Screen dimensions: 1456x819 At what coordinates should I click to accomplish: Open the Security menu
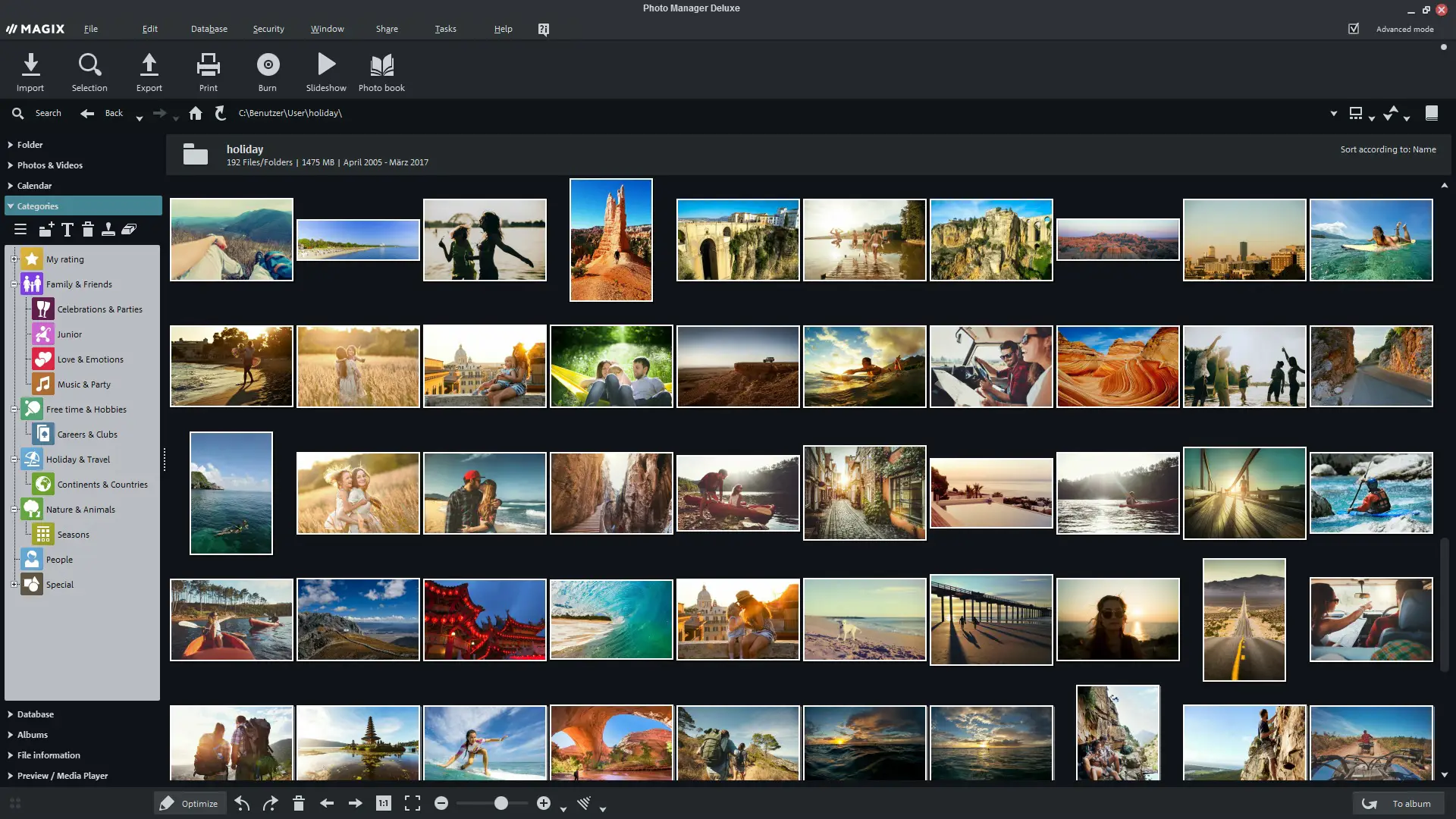(x=268, y=29)
